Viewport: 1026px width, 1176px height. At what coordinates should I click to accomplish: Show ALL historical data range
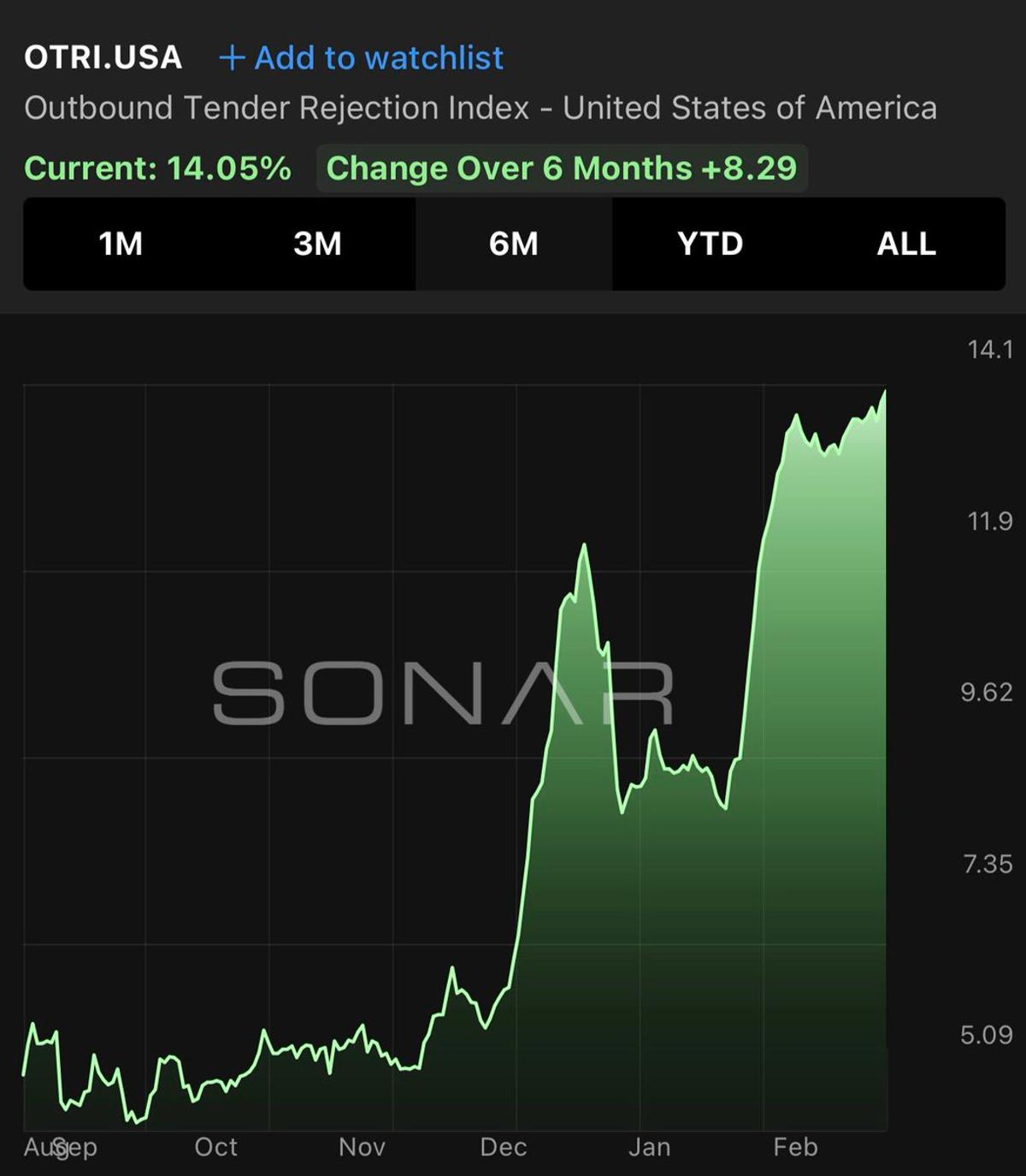click(x=906, y=244)
